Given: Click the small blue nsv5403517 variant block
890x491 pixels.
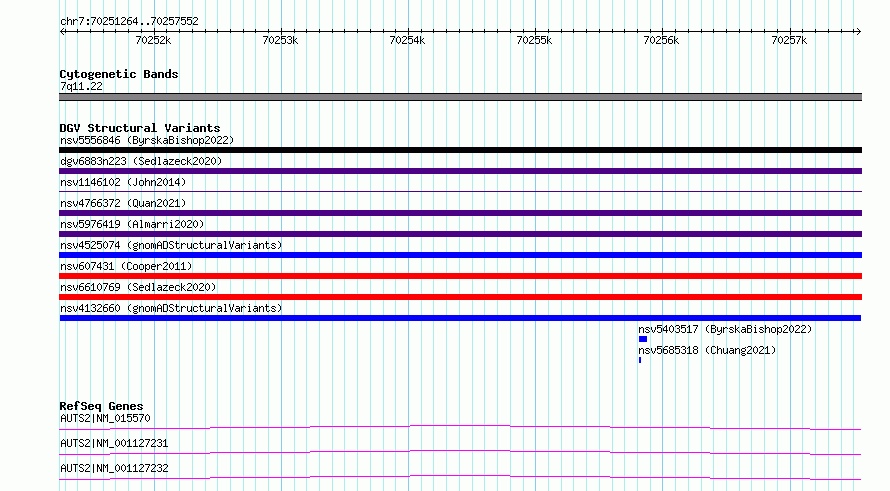Looking at the screenshot, I should [643, 339].
